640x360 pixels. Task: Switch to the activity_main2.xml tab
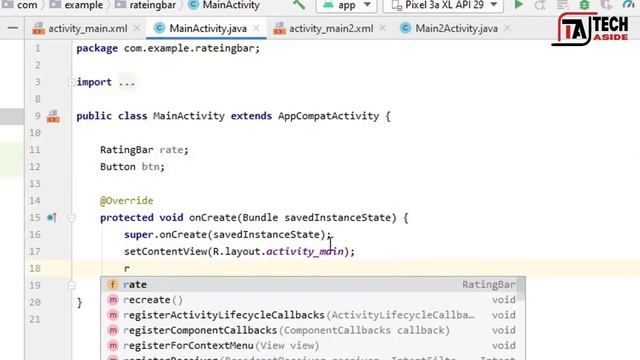[331, 29]
